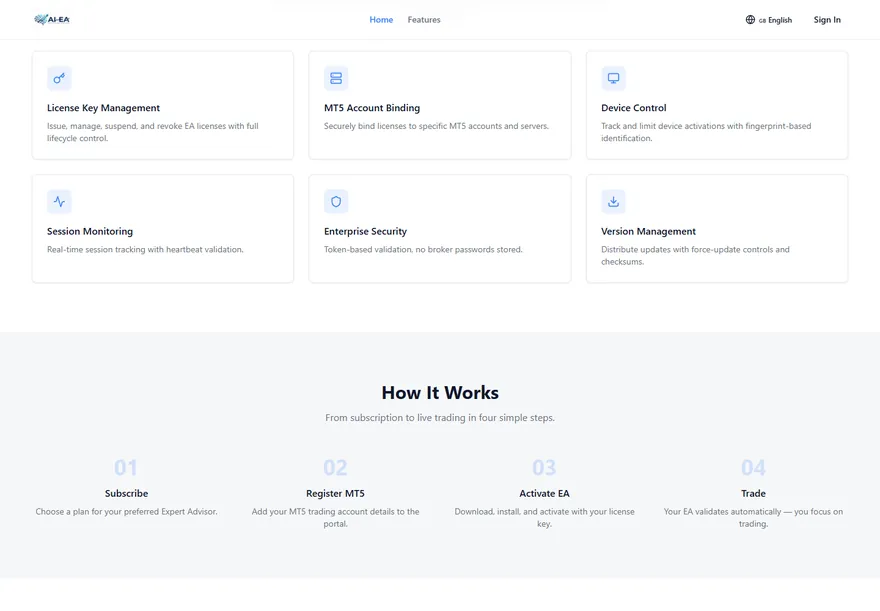Click 'Issue, manage, suspend, and revoke' description
This screenshot has height=611, width=880.
click(x=153, y=132)
